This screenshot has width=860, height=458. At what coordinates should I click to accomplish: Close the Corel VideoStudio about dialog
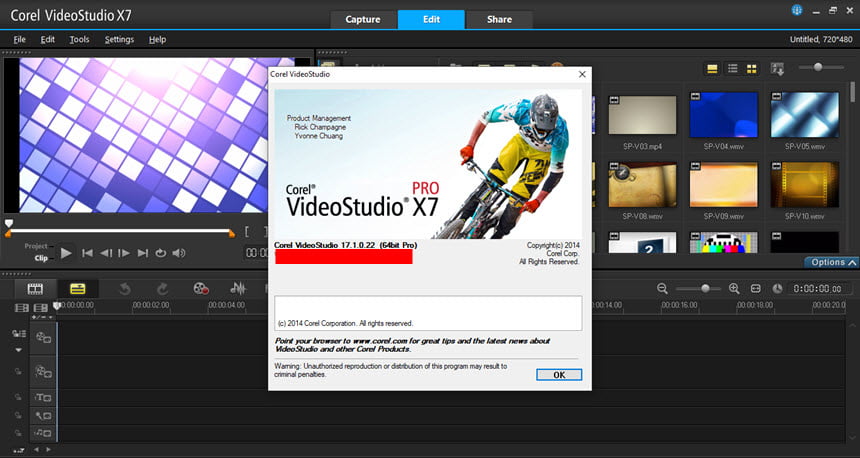[x=582, y=74]
